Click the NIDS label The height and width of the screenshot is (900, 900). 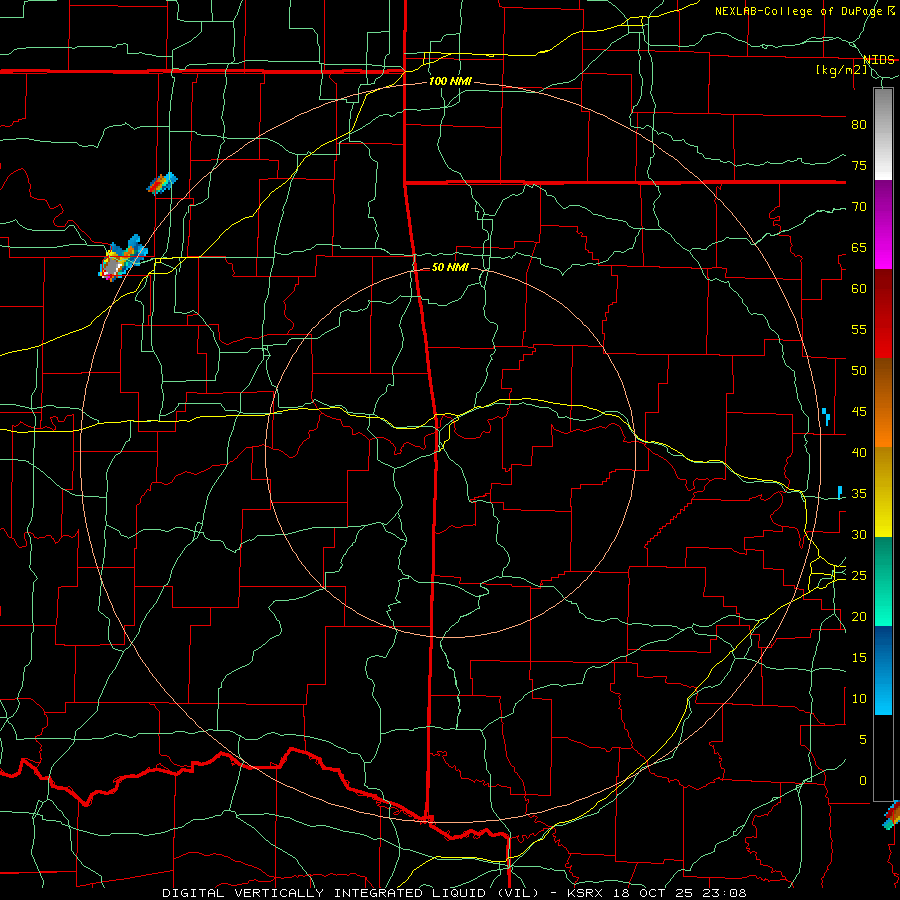click(x=878, y=60)
